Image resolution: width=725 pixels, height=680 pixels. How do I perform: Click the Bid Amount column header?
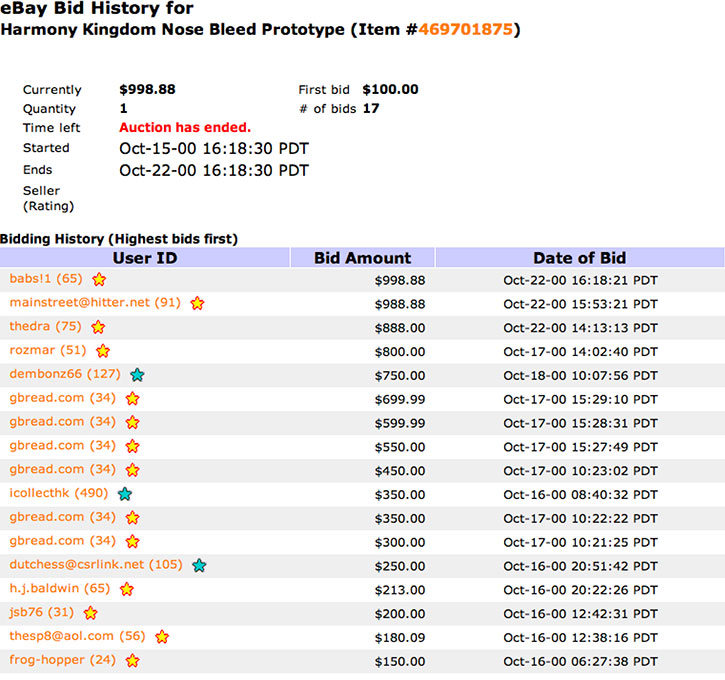pos(362,258)
